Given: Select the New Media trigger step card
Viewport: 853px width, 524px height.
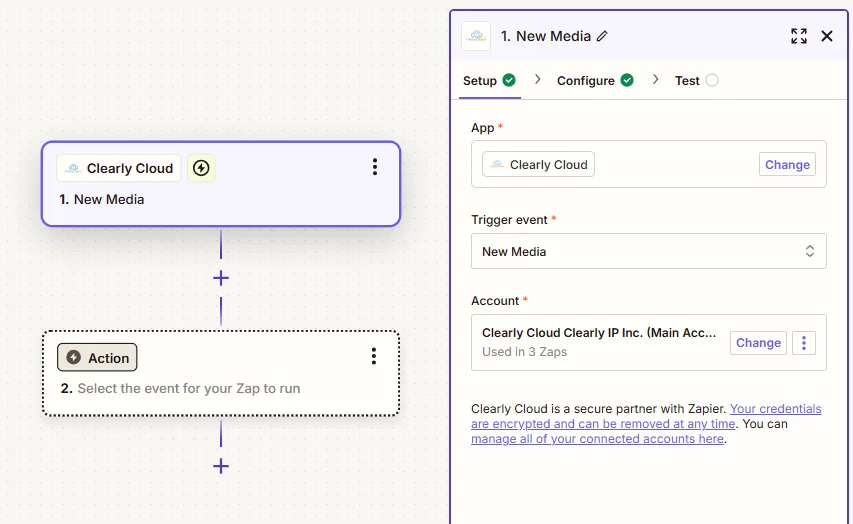Looking at the screenshot, I should pyautogui.click(x=221, y=184).
